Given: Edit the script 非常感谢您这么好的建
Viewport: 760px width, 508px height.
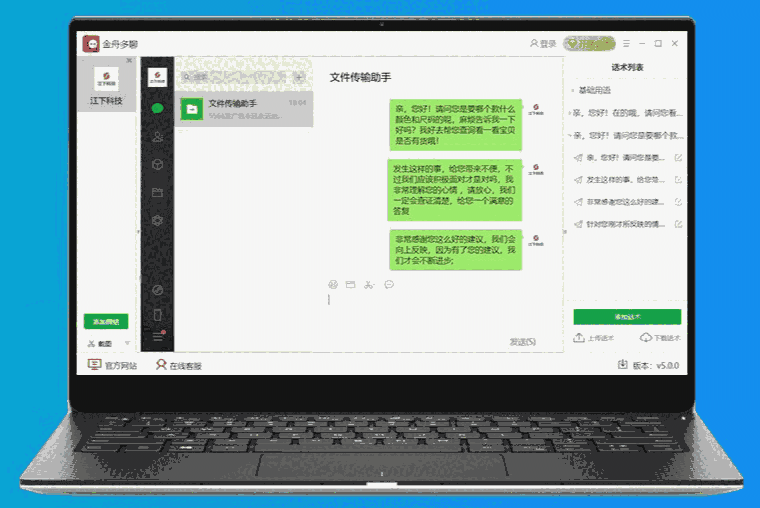Looking at the screenshot, I should (x=678, y=202).
